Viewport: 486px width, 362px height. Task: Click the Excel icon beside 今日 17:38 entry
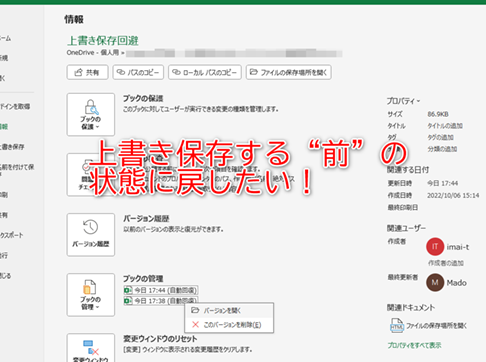pyautogui.click(x=128, y=301)
